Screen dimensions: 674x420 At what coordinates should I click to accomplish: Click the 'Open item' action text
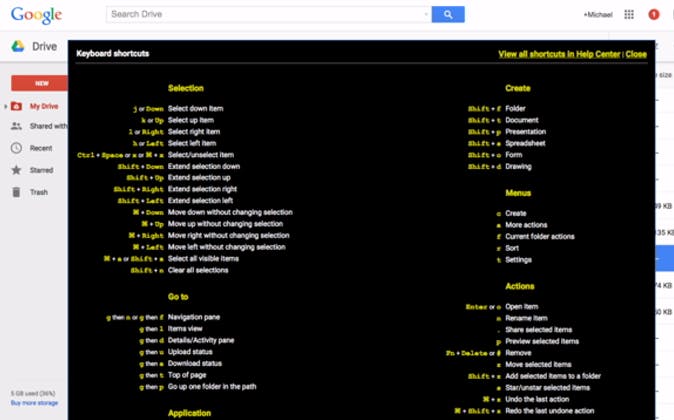[521, 307]
